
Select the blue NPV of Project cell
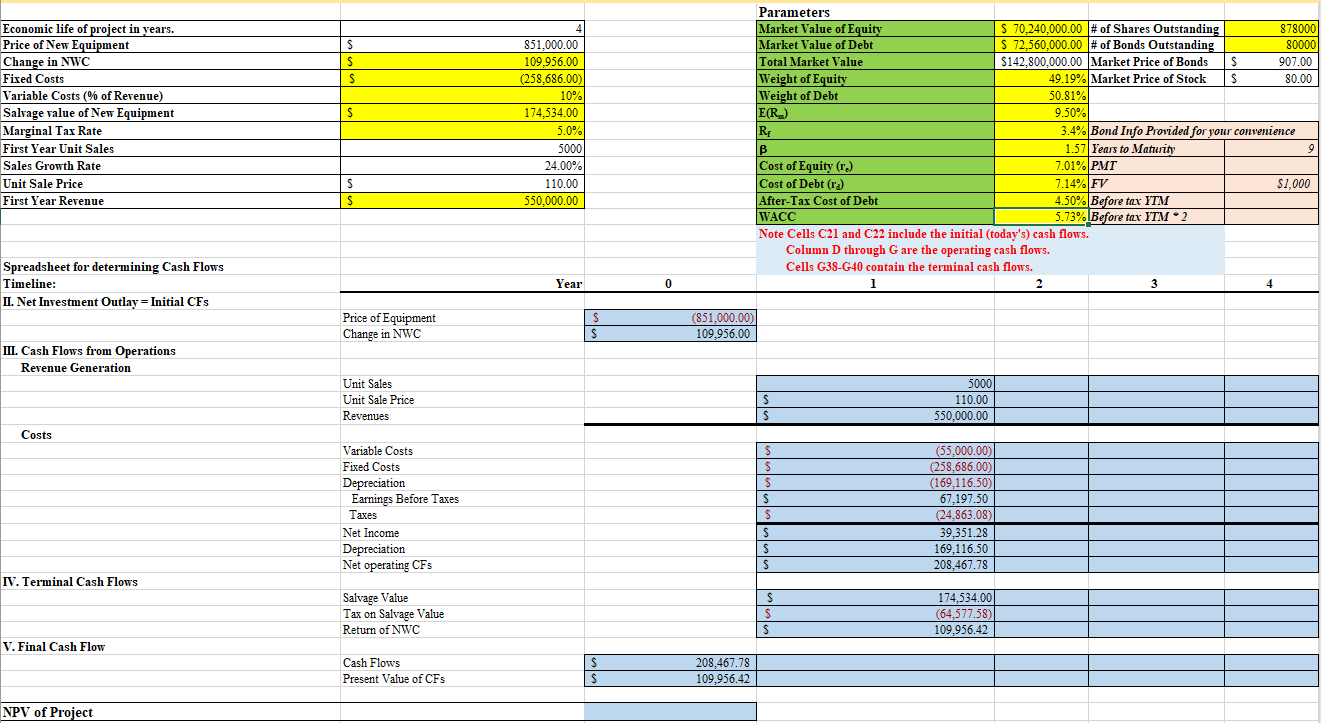tap(670, 711)
